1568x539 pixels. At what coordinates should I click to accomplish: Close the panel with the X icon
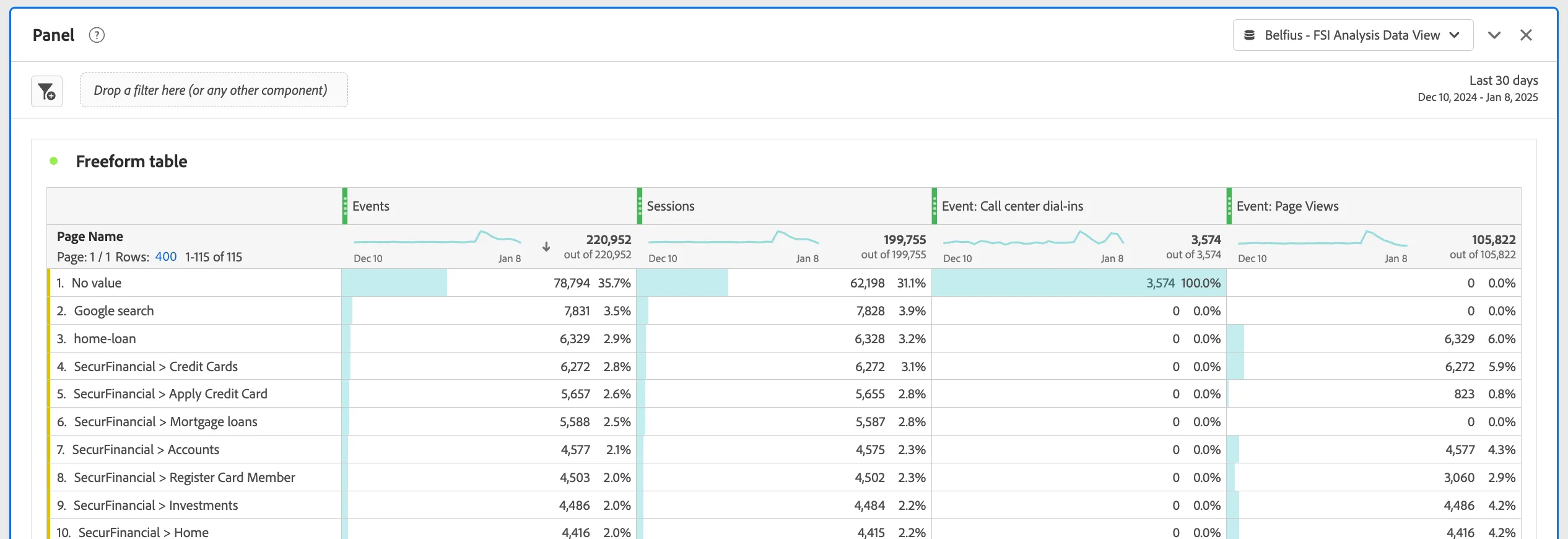click(1526, 35)
